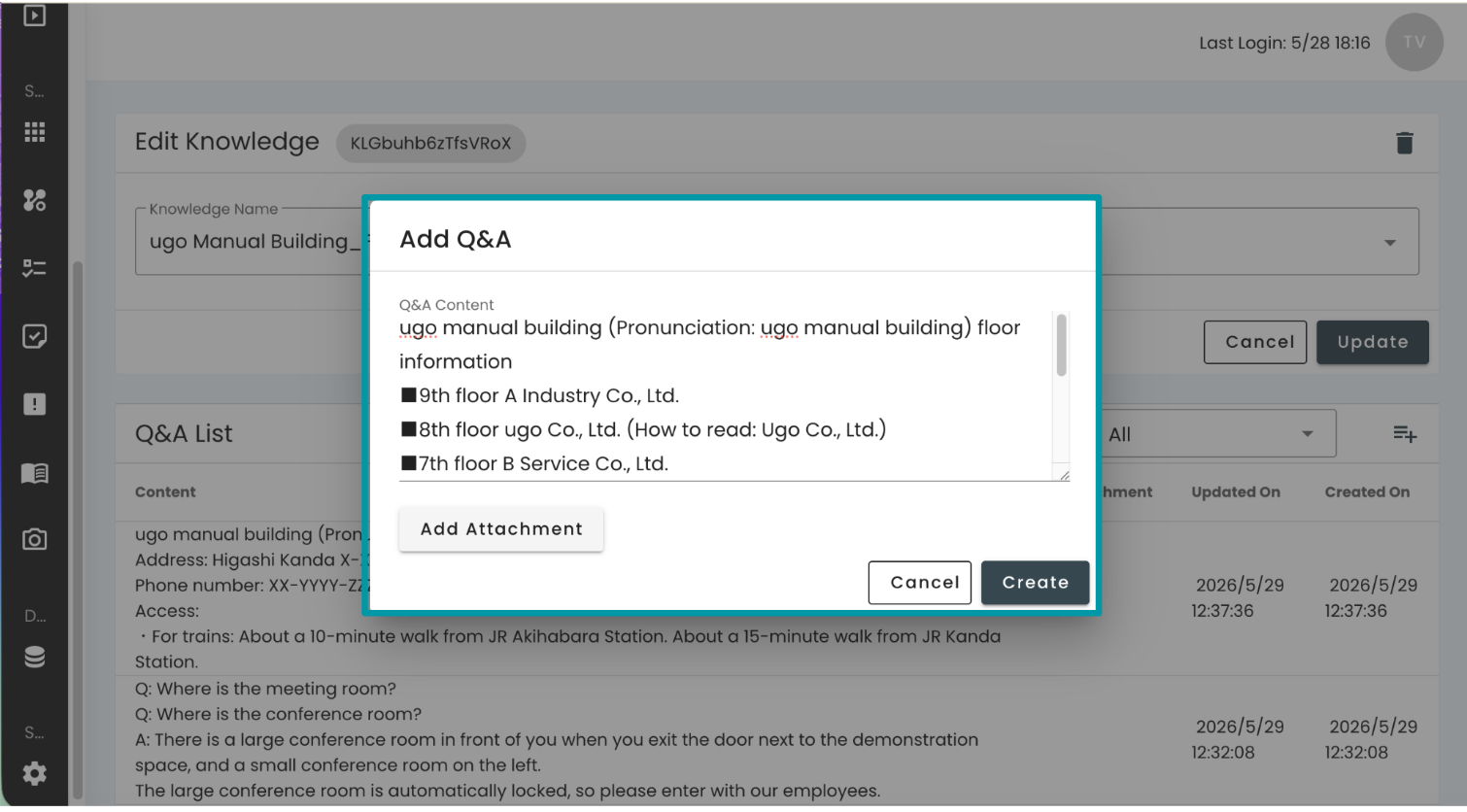The image size is (1467, 812).
Task: Click Create in Add Q&A dialog
Action: click(x=1035, y=583)
